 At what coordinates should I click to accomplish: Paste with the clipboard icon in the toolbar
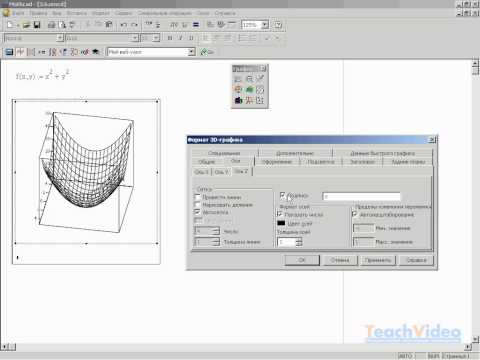click(x=109, y=25)
